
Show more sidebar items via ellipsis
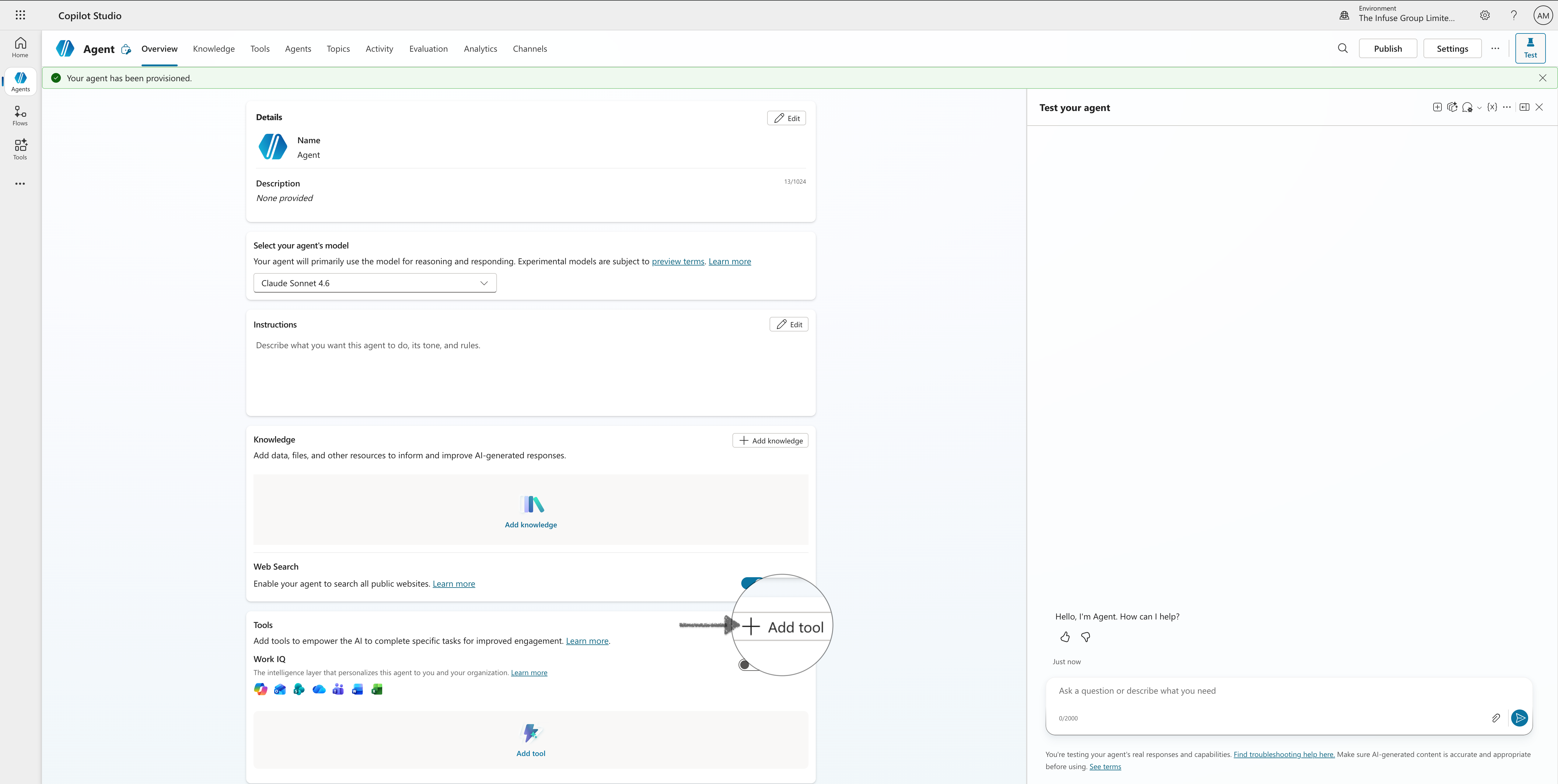tap(20, 184)
